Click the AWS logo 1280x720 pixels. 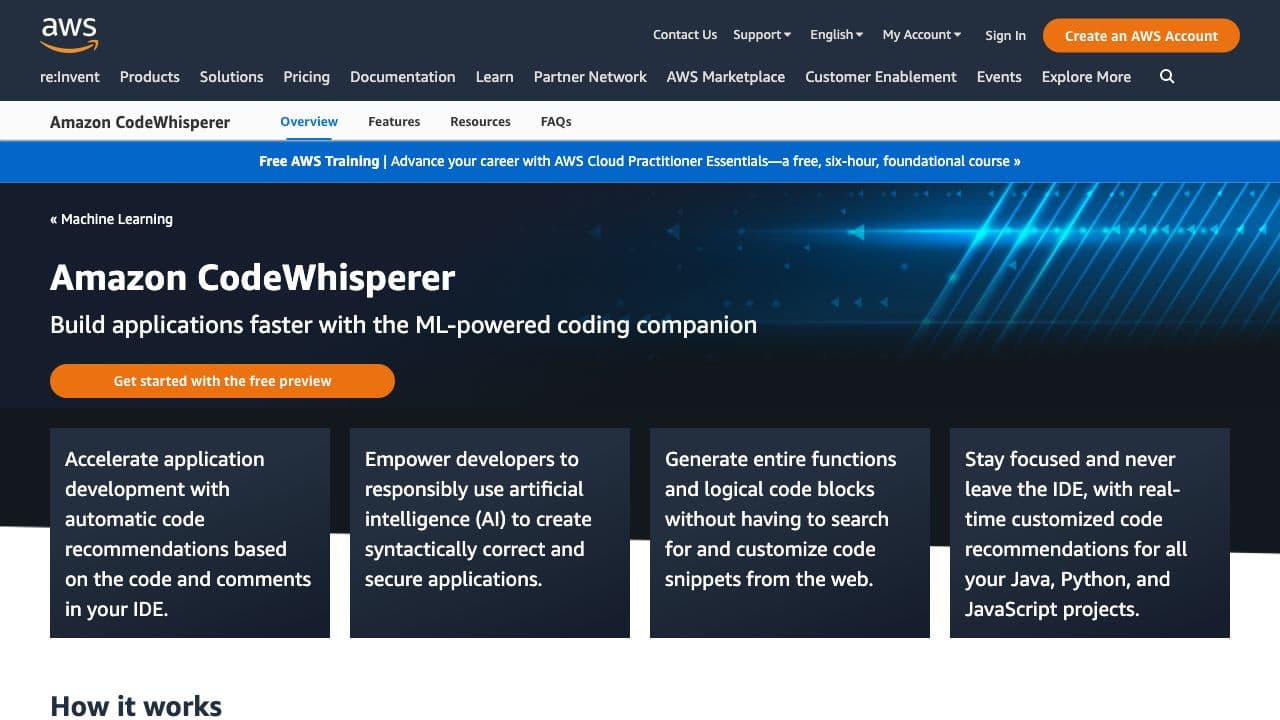coord(68,34)
